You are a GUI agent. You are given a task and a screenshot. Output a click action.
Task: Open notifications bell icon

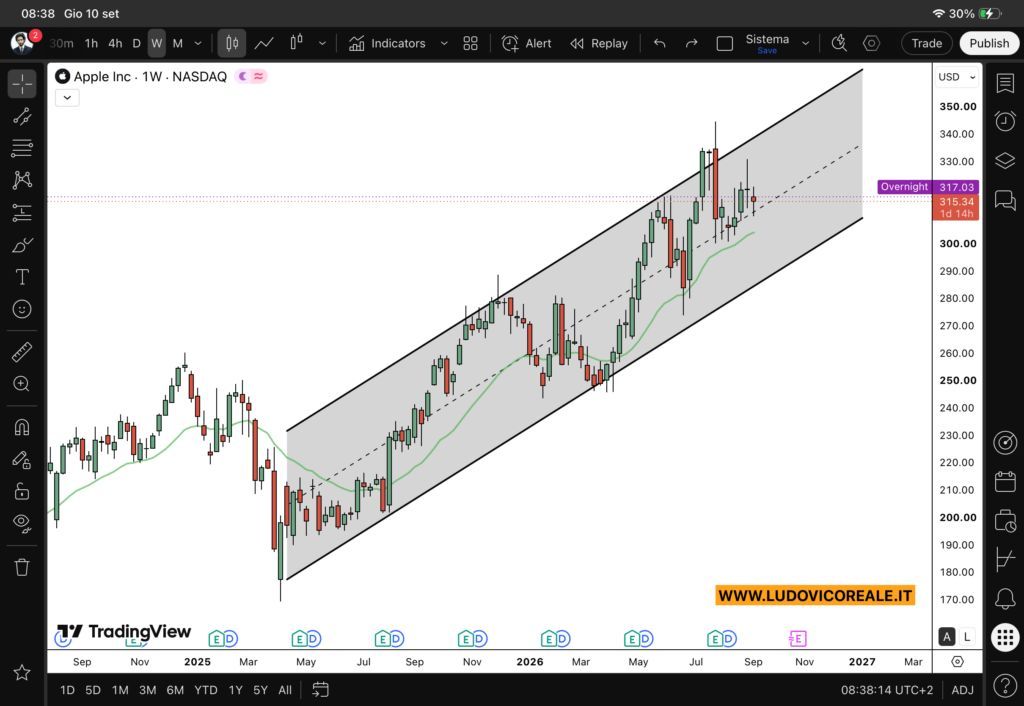coord(1005,598)
